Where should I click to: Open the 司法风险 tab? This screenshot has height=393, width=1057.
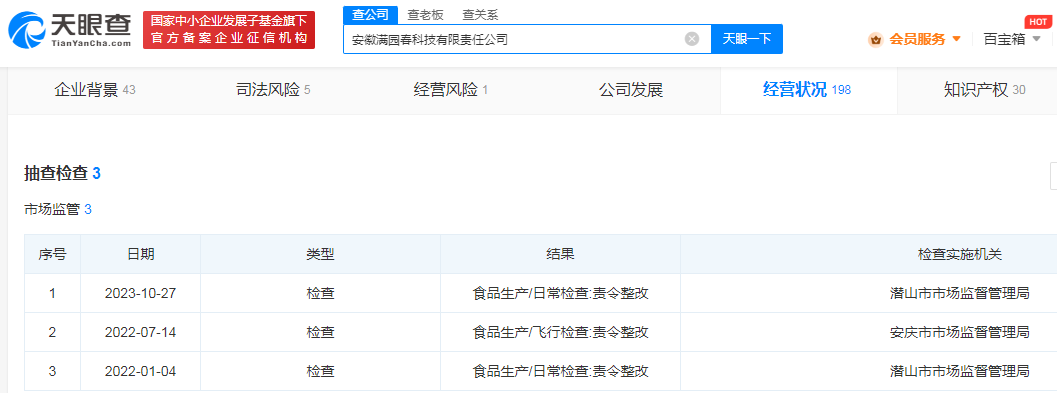coord(273,90)
